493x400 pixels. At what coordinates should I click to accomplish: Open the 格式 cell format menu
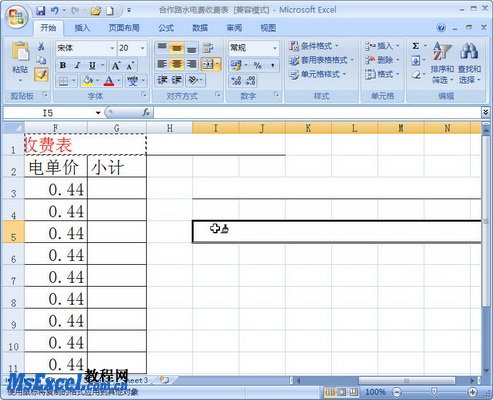click(x=382, y=74)
